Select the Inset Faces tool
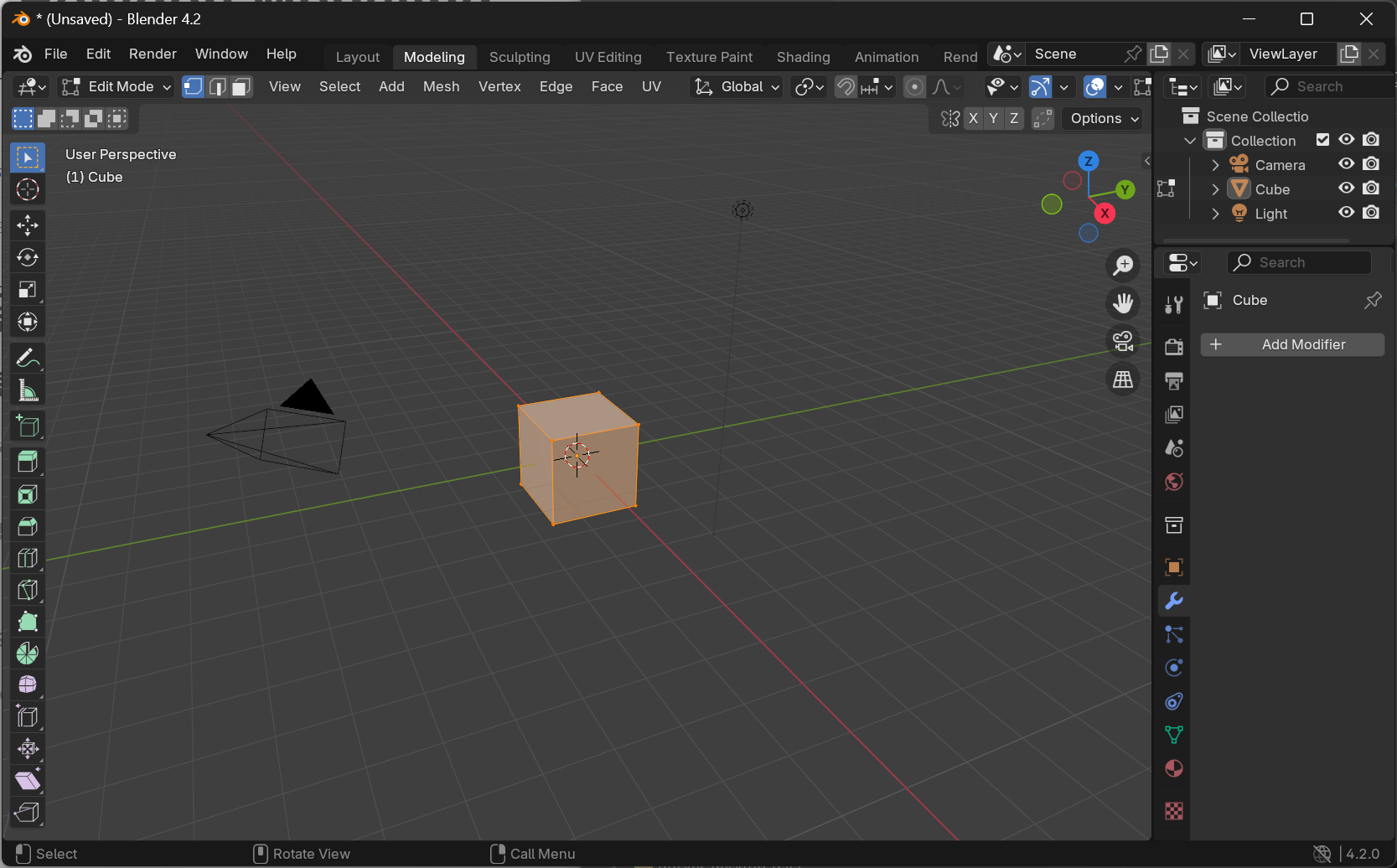 (28, 494)
